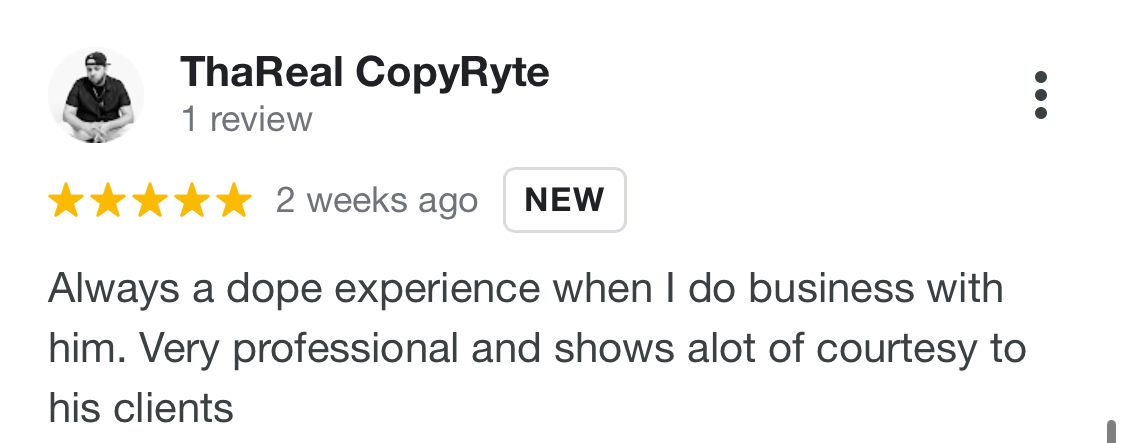This screenshot has height=443, width=1125.
Task: Click the scrollbar at the bottom right
Action: (x=1110, y=430)
